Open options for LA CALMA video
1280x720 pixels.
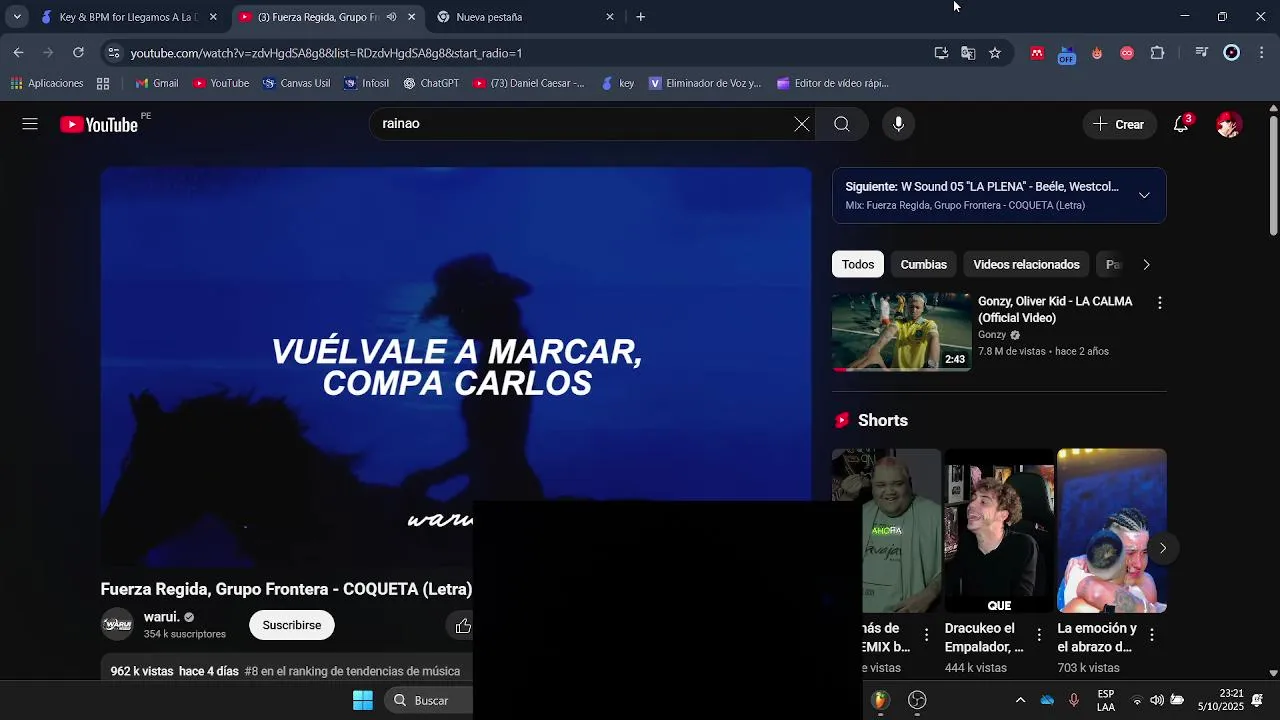click(x=1159, y=302)
